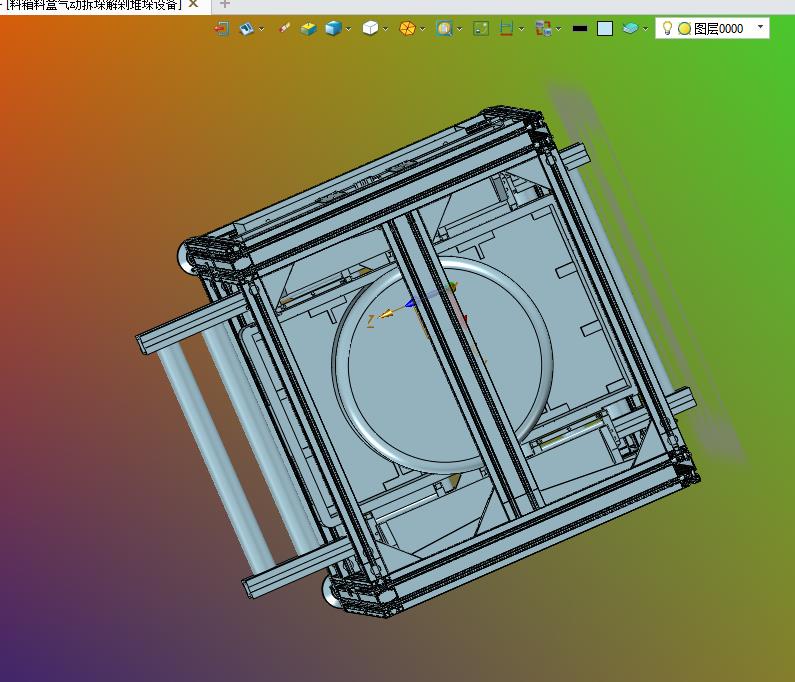
Task: Click the multi-window arrangement icon
Action: (x=544, y=28)
